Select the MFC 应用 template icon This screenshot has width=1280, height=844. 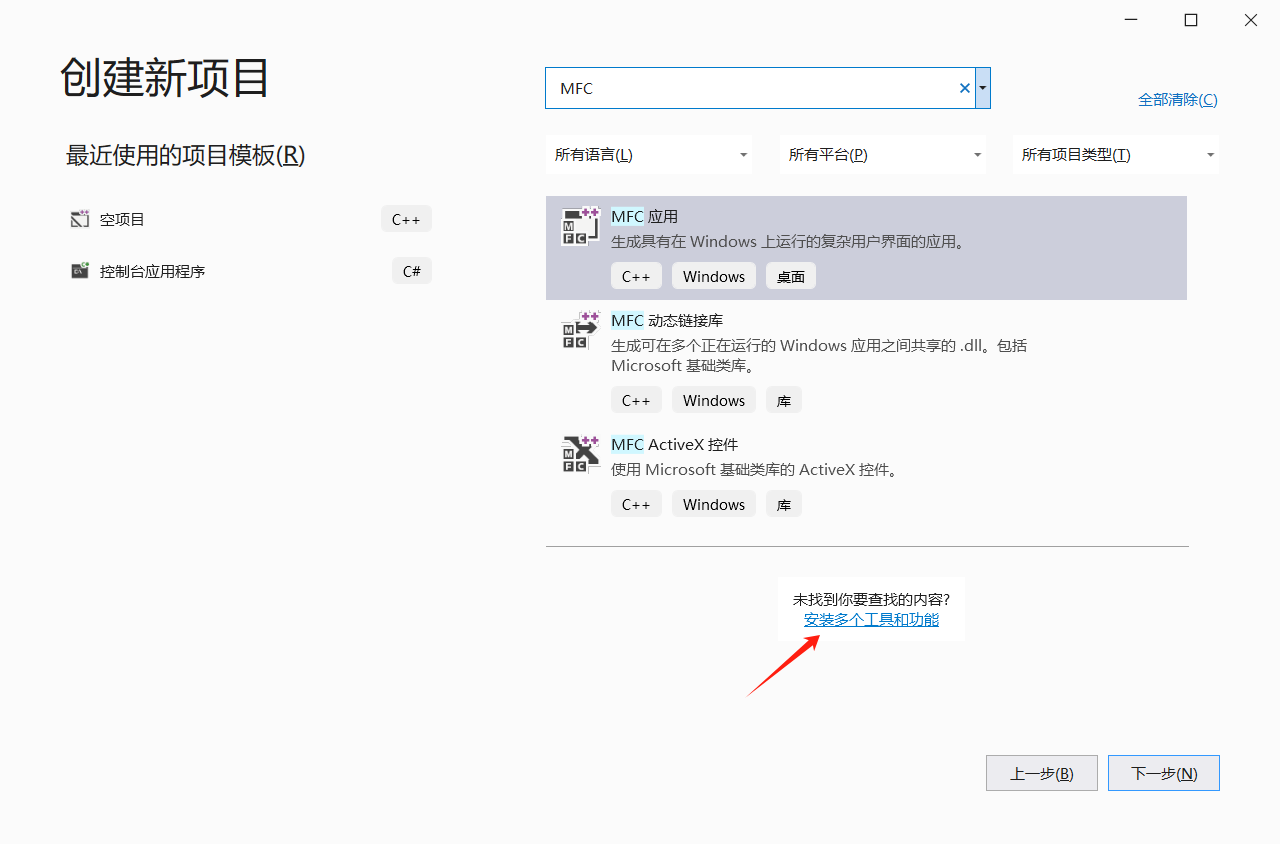coord(580,227)
